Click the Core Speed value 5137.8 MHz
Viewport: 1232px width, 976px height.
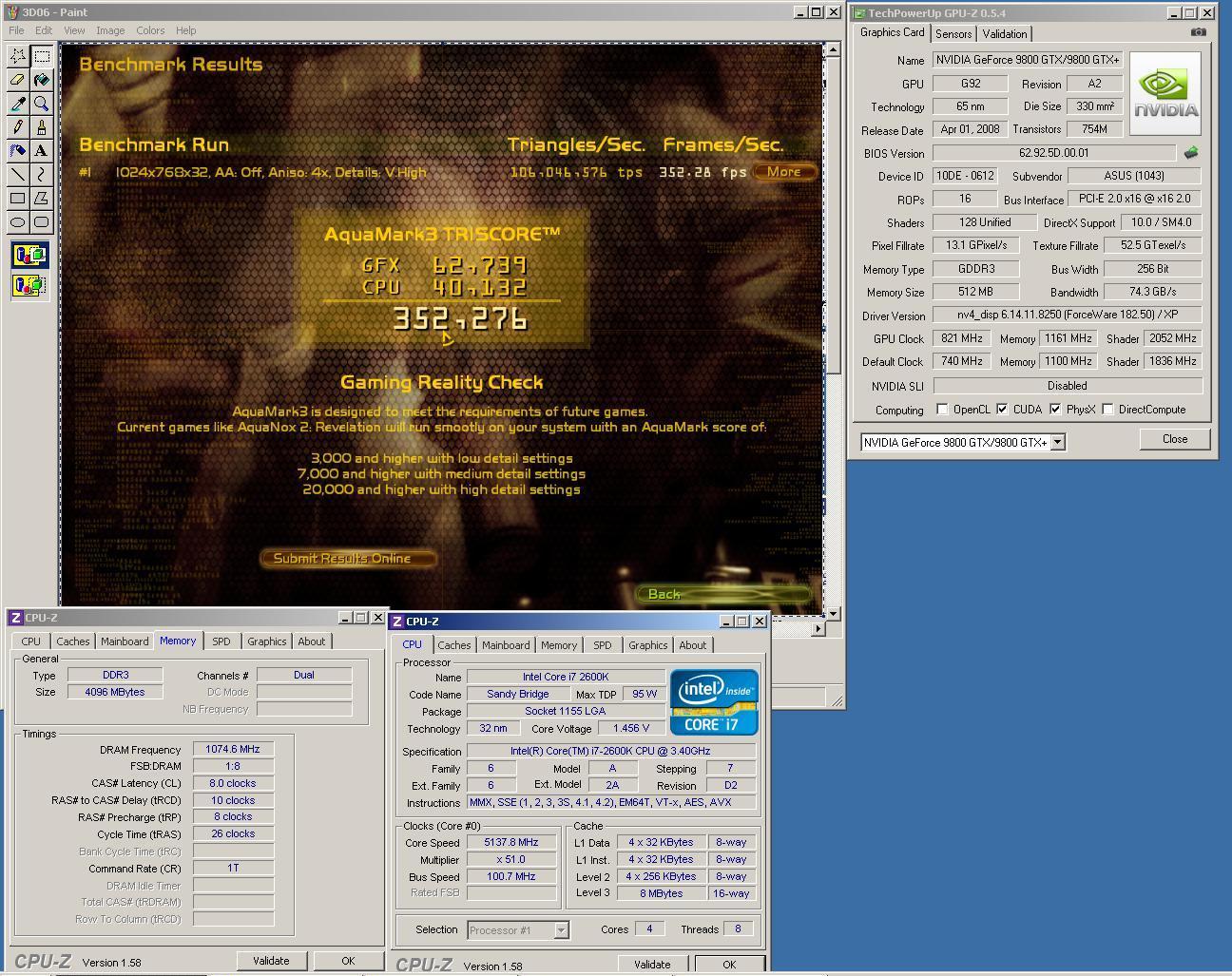coord(511,842)
